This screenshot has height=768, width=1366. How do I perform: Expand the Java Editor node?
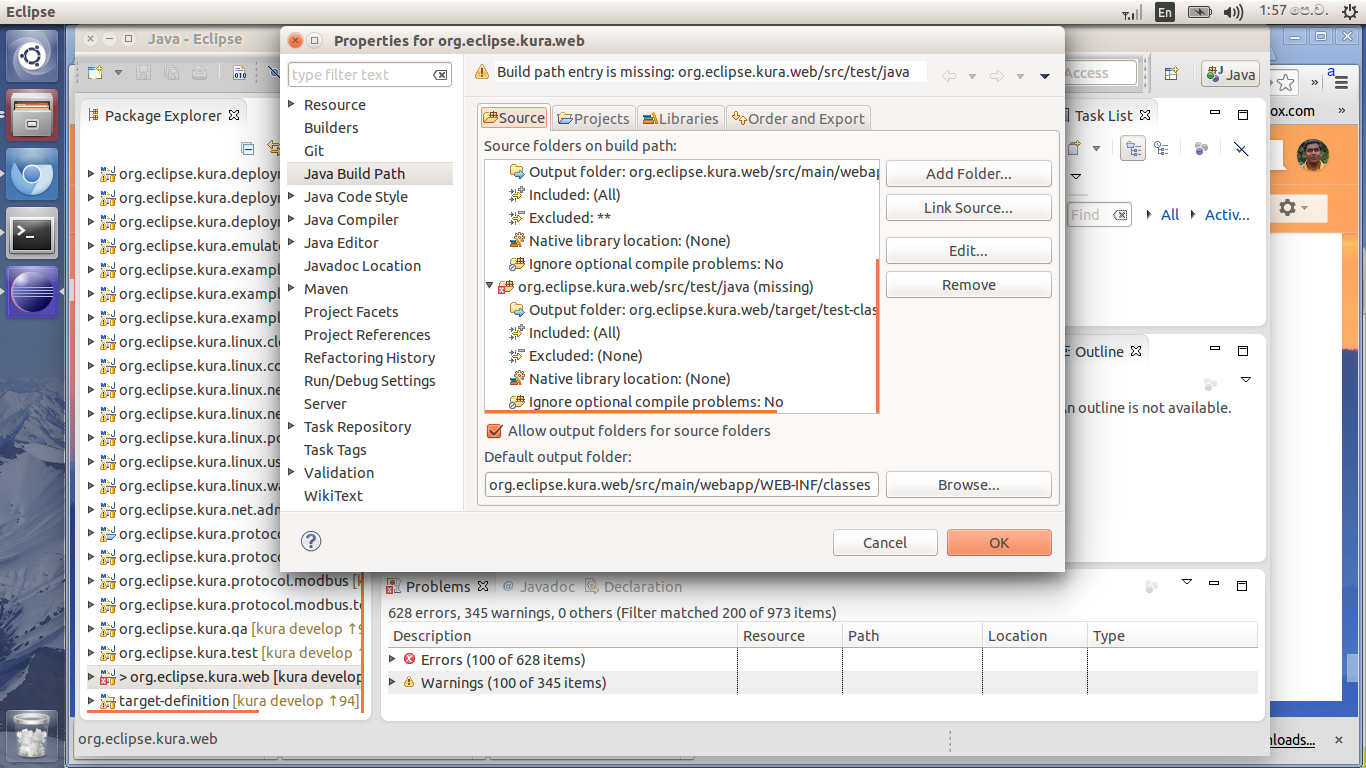click(292, 242)
